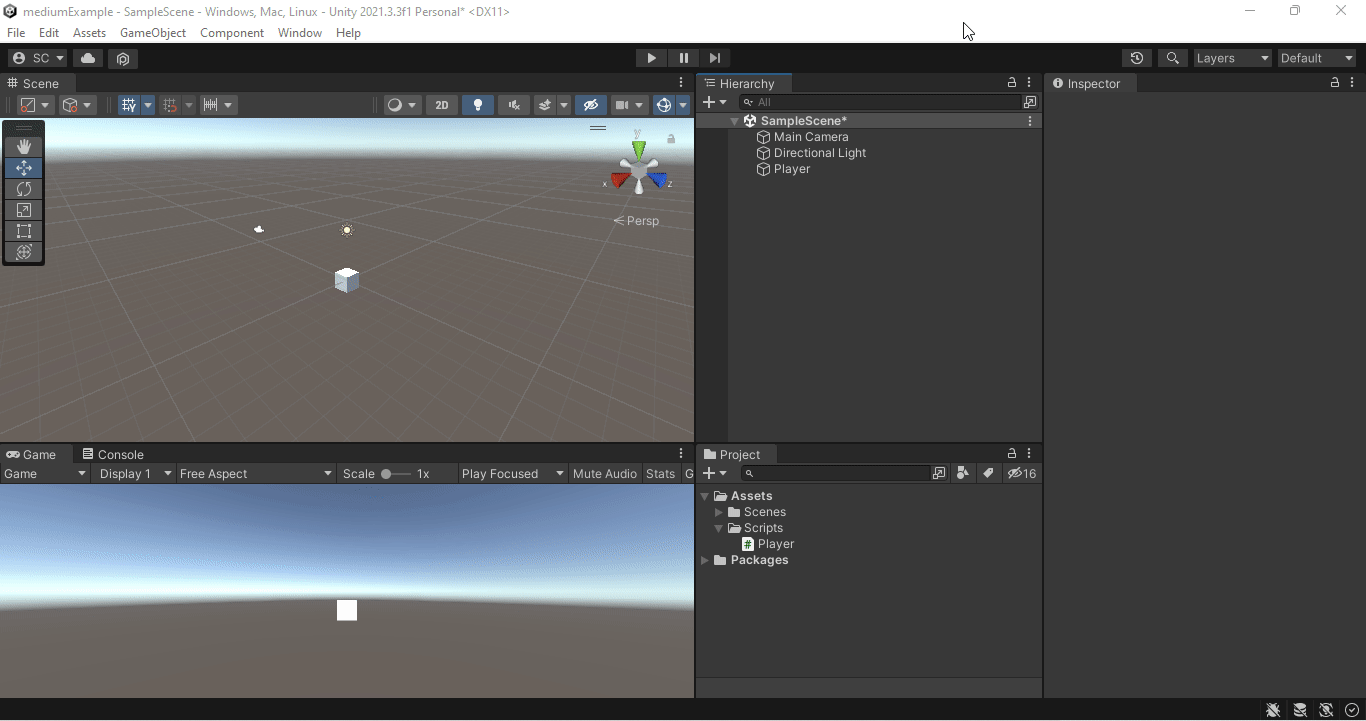Image resolution: width=1366 pixels, height=721 pixels.
Task: Select the Player object in Hierarchy
Action: (x=791, y=169)
